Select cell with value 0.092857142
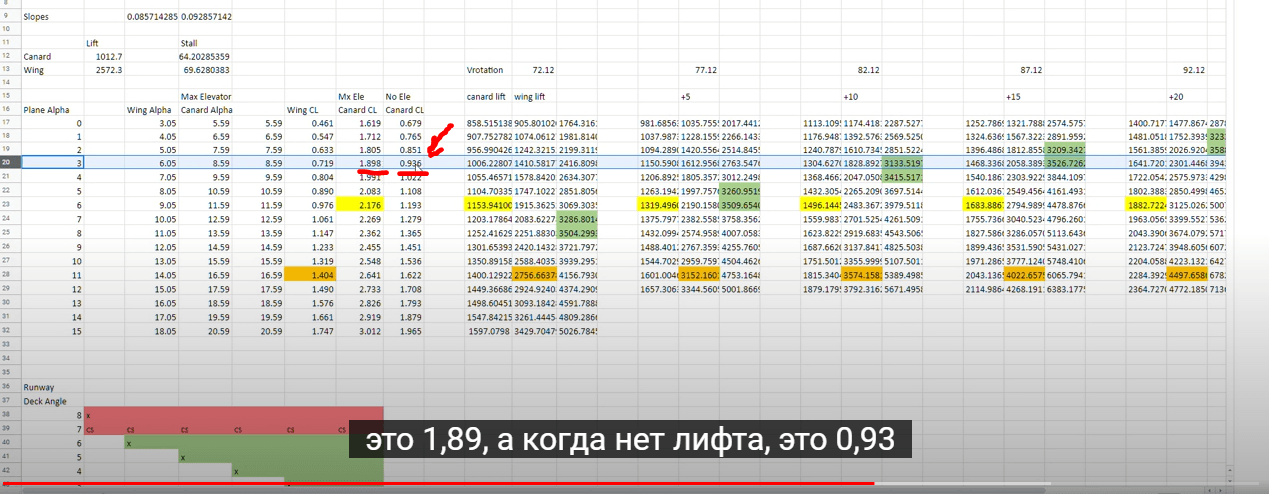 (205, 17)
